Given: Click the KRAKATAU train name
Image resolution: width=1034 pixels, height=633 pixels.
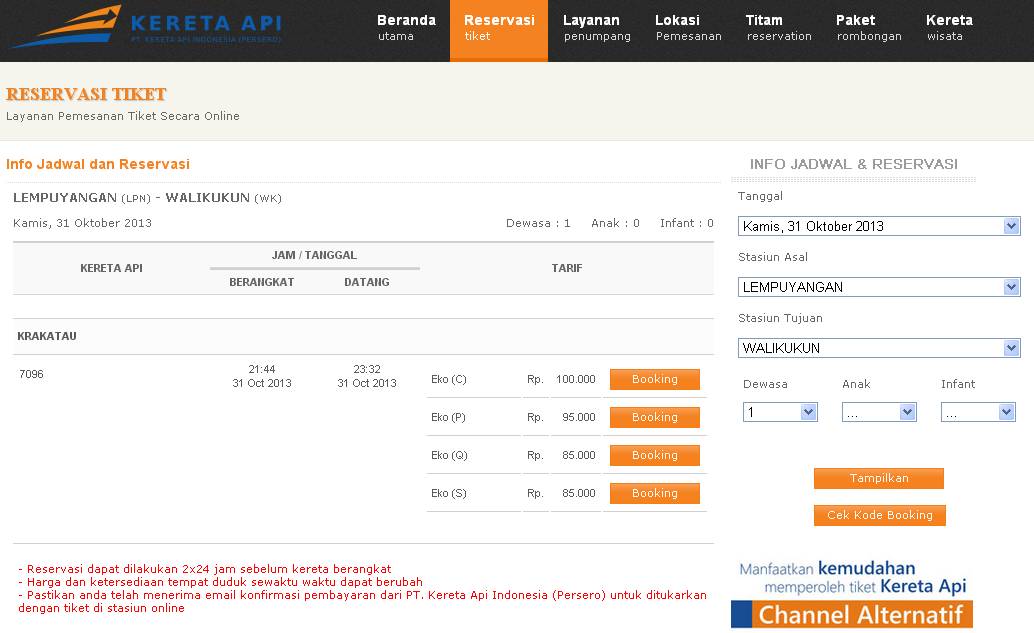Looking at the screenshot, I should [x=47, y=336].
